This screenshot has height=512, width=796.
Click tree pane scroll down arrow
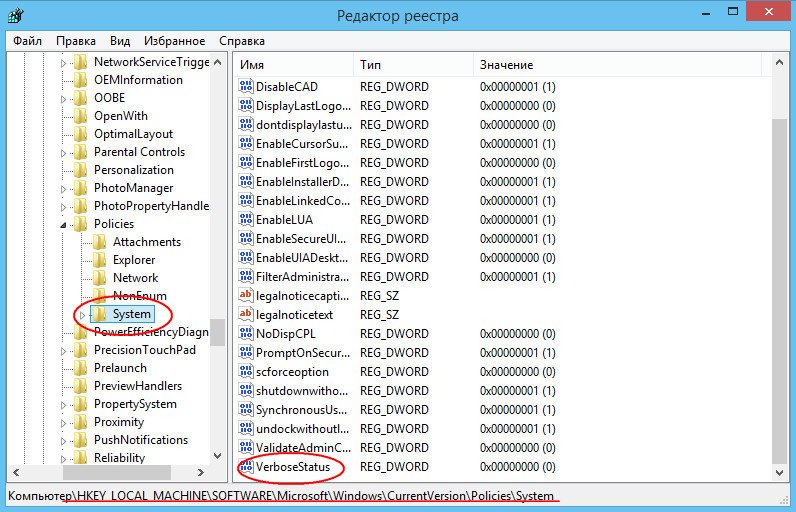(217, 456)
